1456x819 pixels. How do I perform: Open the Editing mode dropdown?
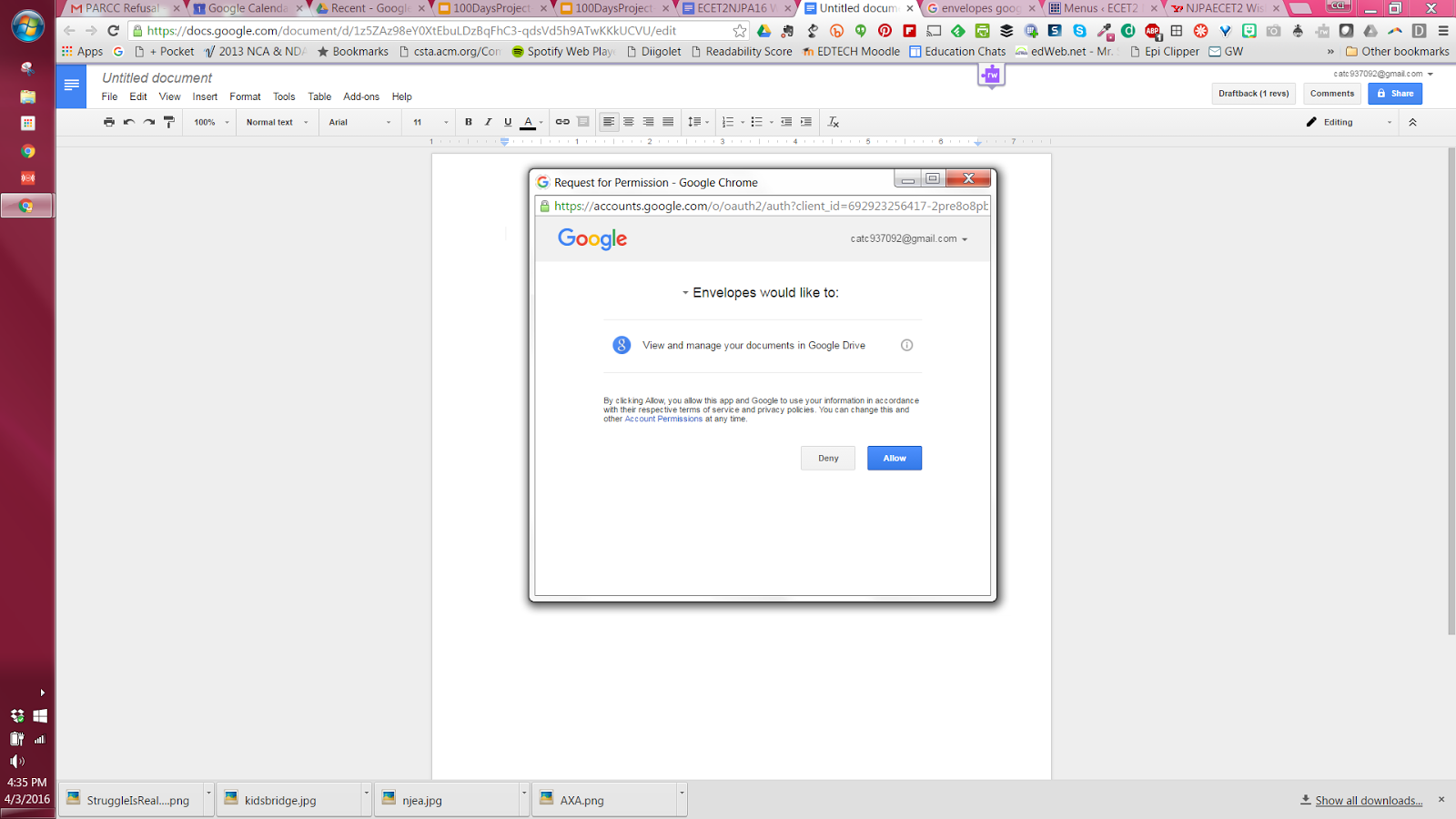coord(1349,122)
